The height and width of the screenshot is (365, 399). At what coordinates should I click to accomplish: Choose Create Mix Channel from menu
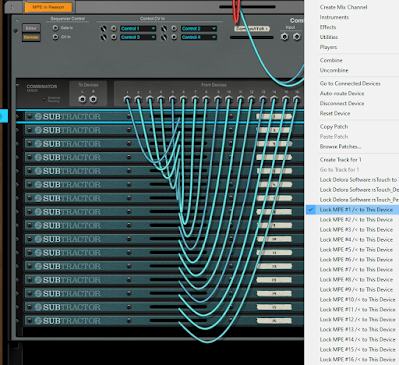343,7
